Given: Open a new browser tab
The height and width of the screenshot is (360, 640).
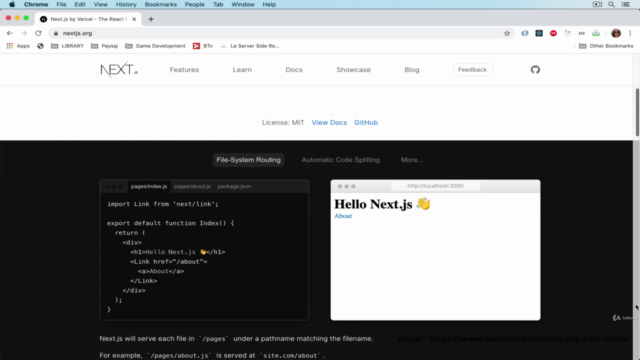Looking at the screenshot, I should point(151,19).
